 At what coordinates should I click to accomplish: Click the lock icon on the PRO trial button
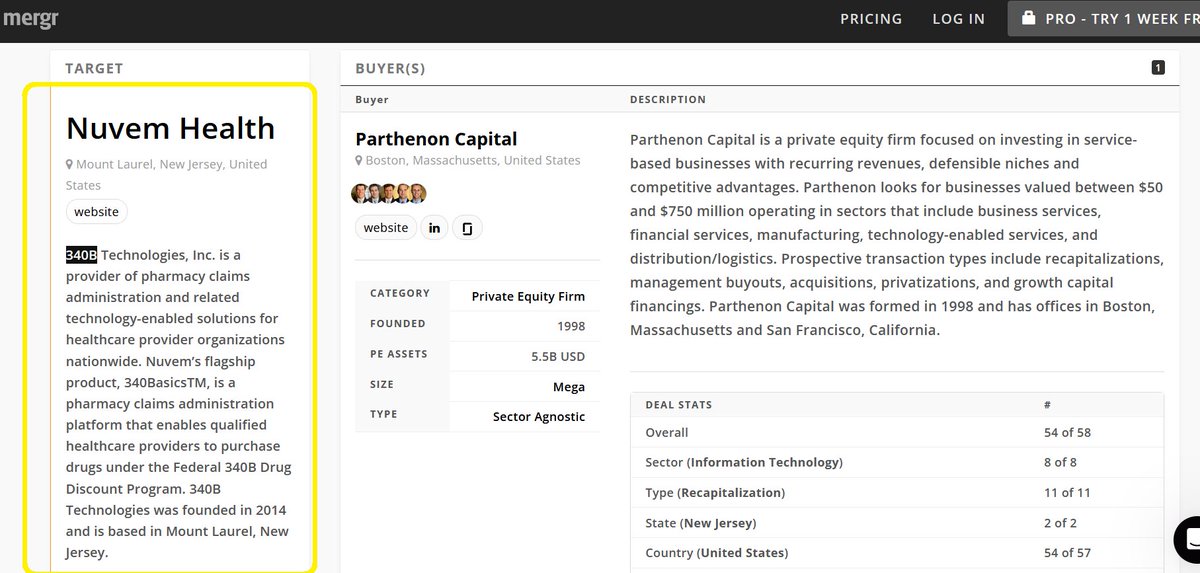(x=1027, y=18)
